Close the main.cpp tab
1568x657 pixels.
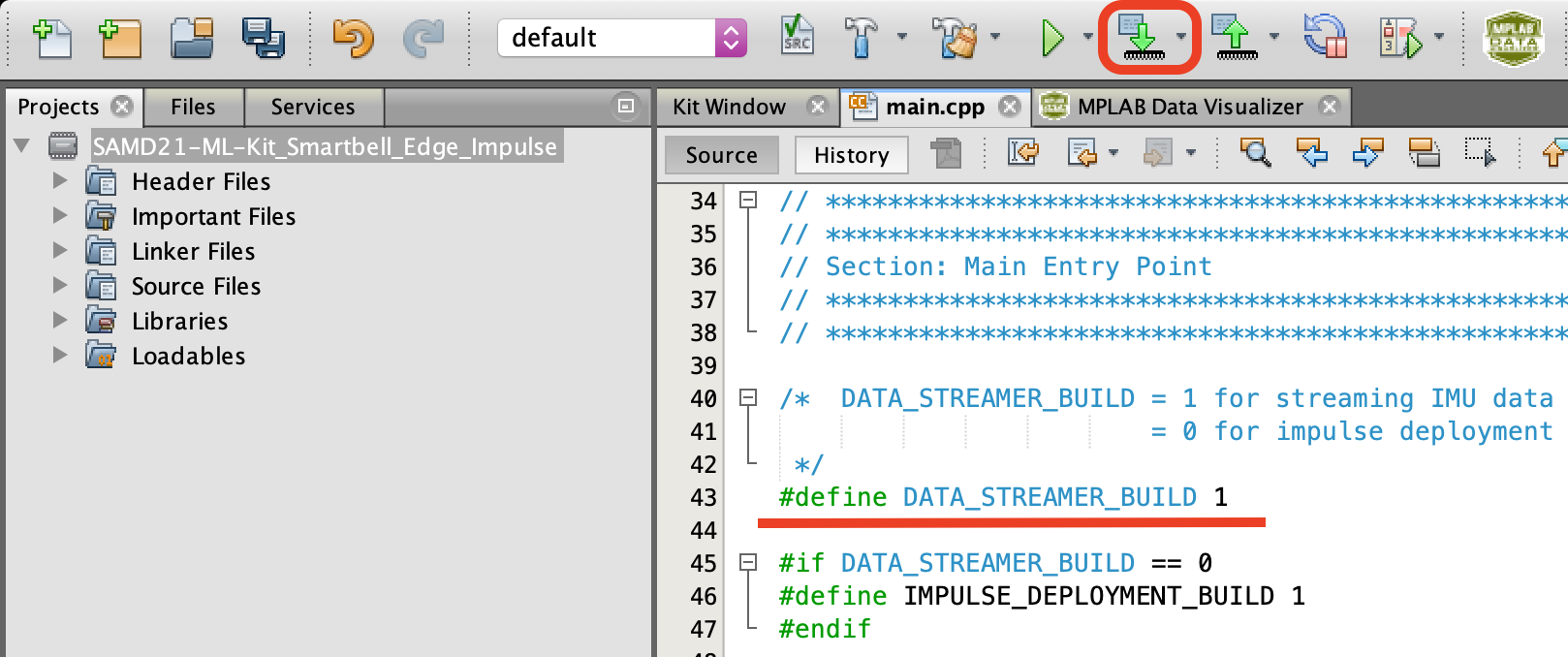1010,106
